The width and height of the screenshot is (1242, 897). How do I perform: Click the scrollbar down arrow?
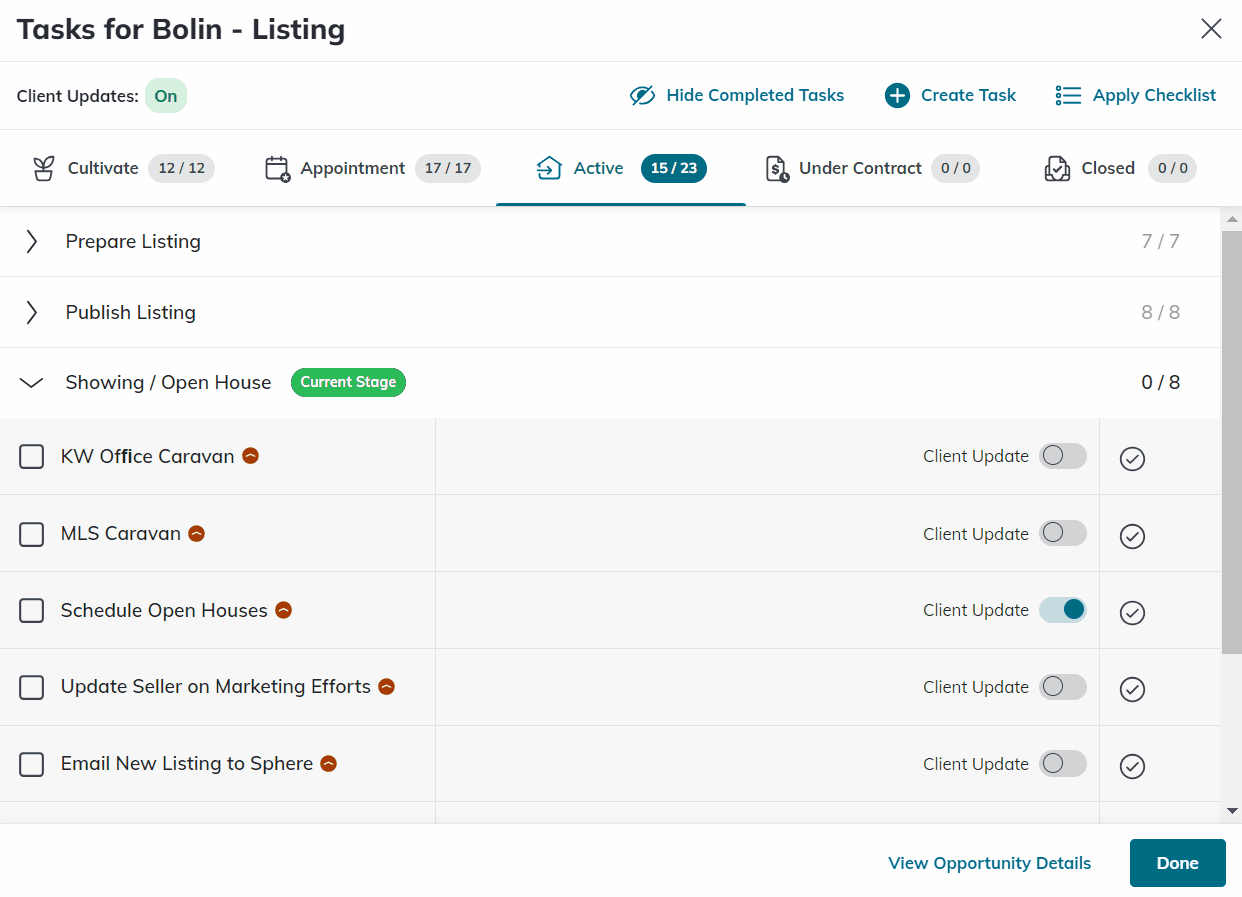1232,811
